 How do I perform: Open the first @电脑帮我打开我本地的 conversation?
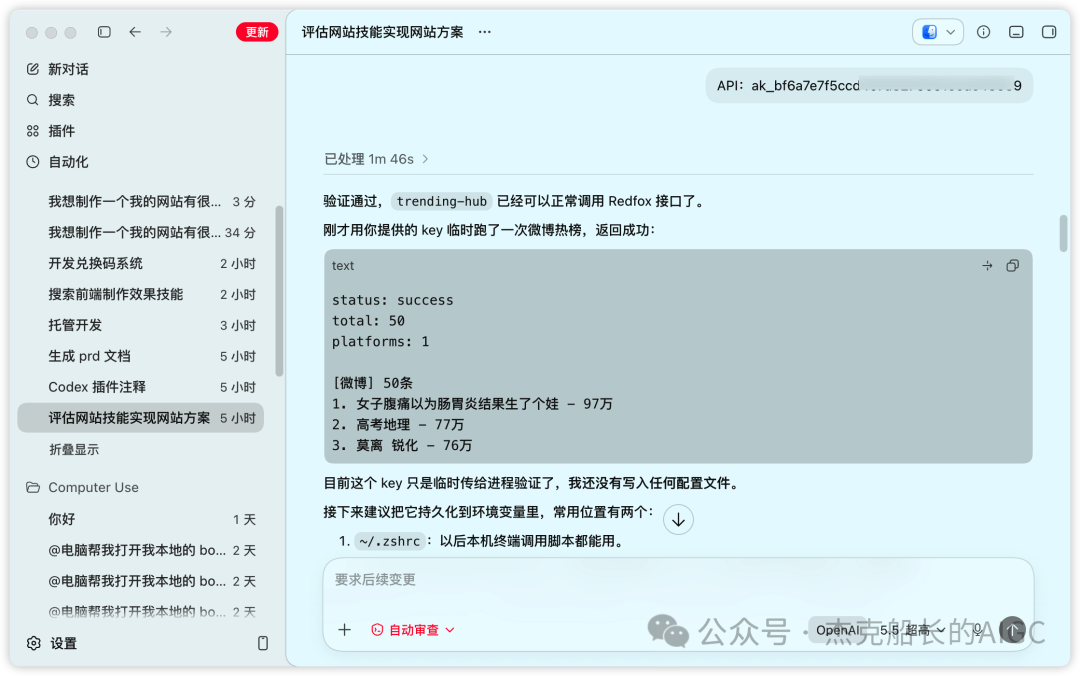coord(141,550)
